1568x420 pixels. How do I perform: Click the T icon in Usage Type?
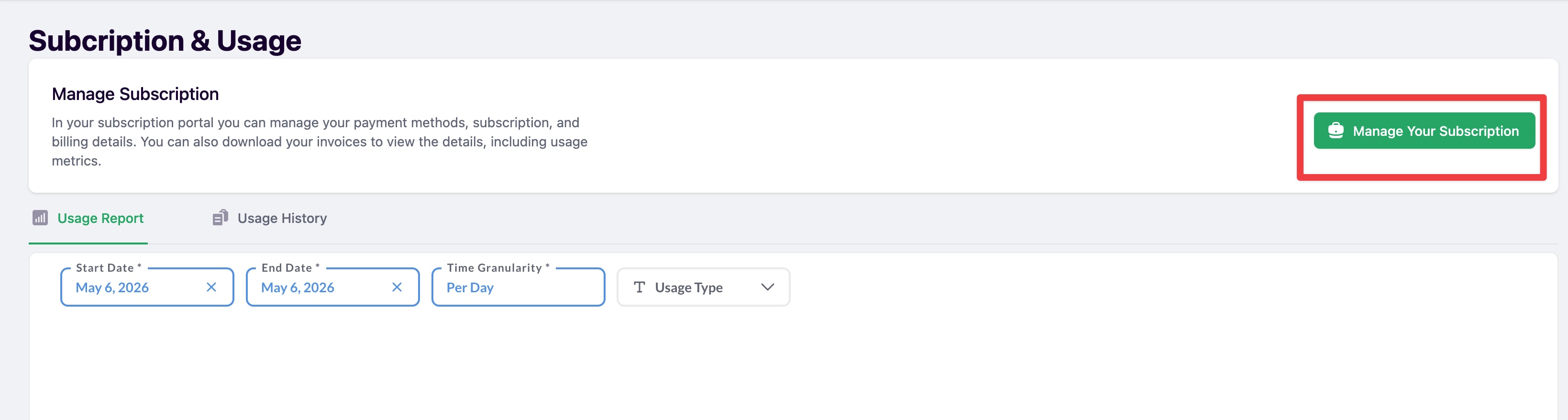(x=639, y=287)
